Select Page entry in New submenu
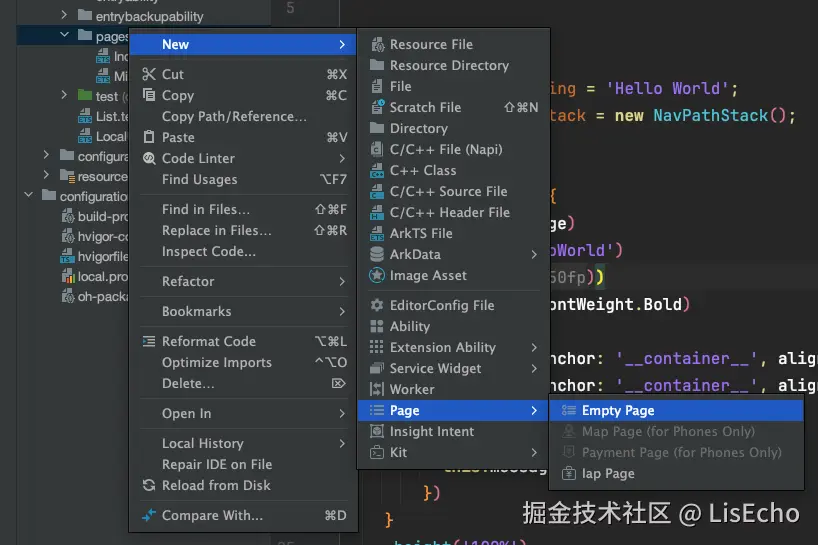The image size is (818, 545). [453, 410]
